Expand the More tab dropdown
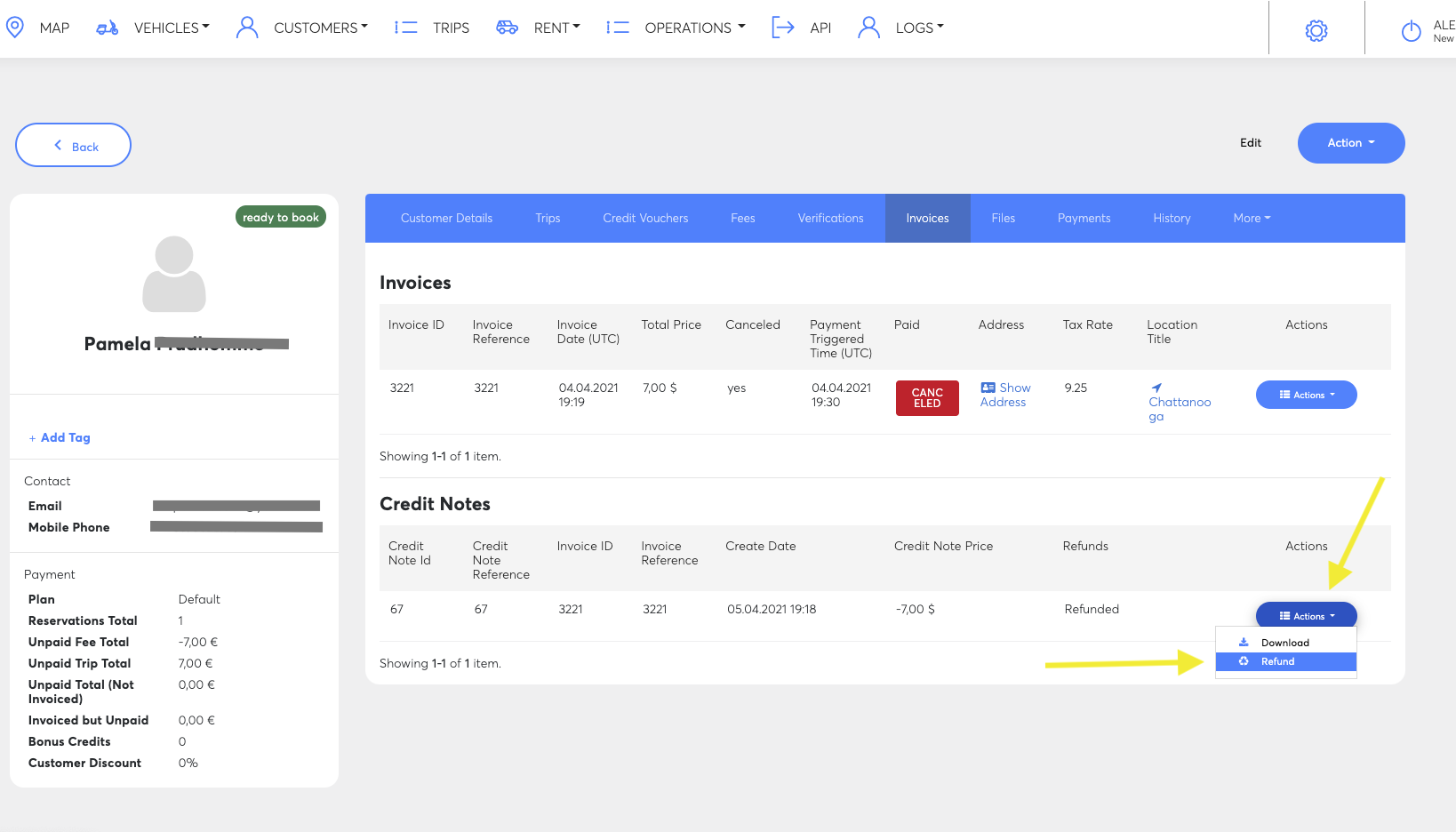Viewport: 1456px width, 832px height. pyautogui.click(x=1252, y=218)
